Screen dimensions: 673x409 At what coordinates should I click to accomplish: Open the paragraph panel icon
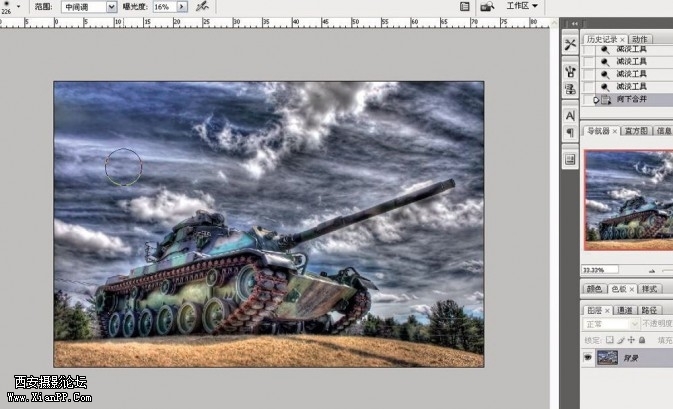click(570, 133)
